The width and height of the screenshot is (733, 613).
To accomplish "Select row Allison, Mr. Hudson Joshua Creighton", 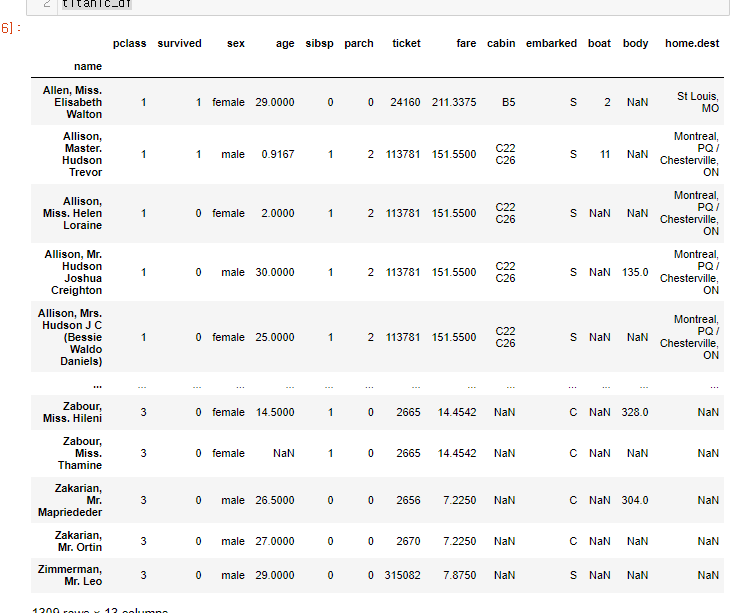I will click(377, 272).
